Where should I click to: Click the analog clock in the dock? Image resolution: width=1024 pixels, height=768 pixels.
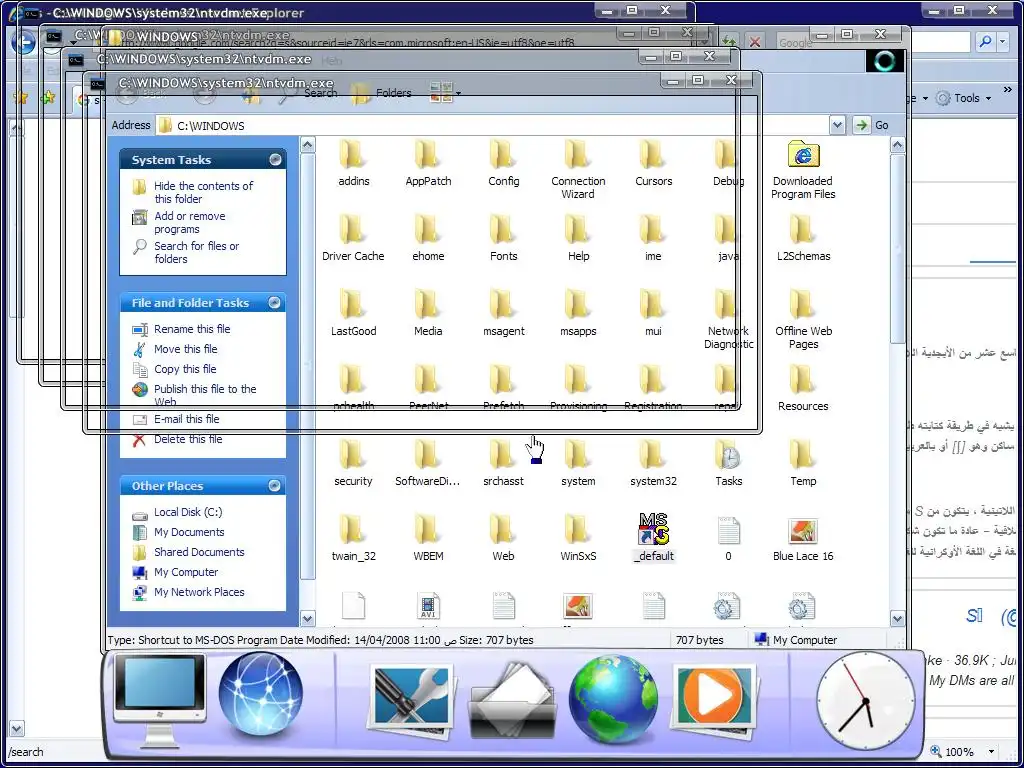click(x=865, y=701)
